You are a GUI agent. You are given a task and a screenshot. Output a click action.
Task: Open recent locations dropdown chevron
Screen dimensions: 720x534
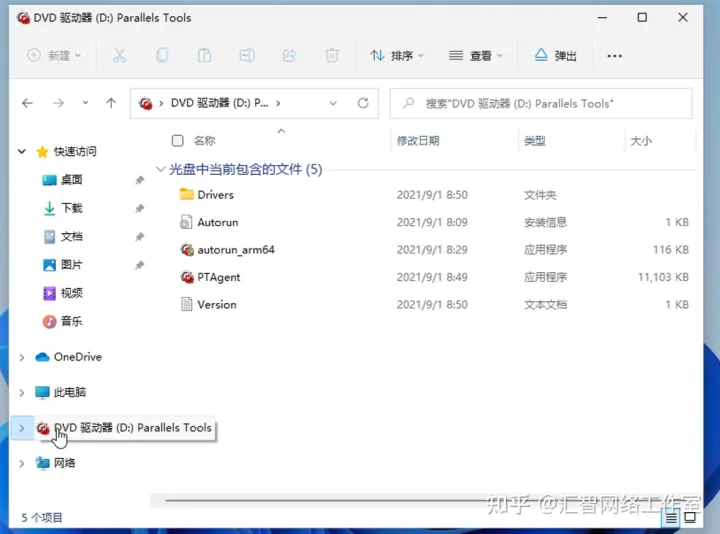pos(85,103)
